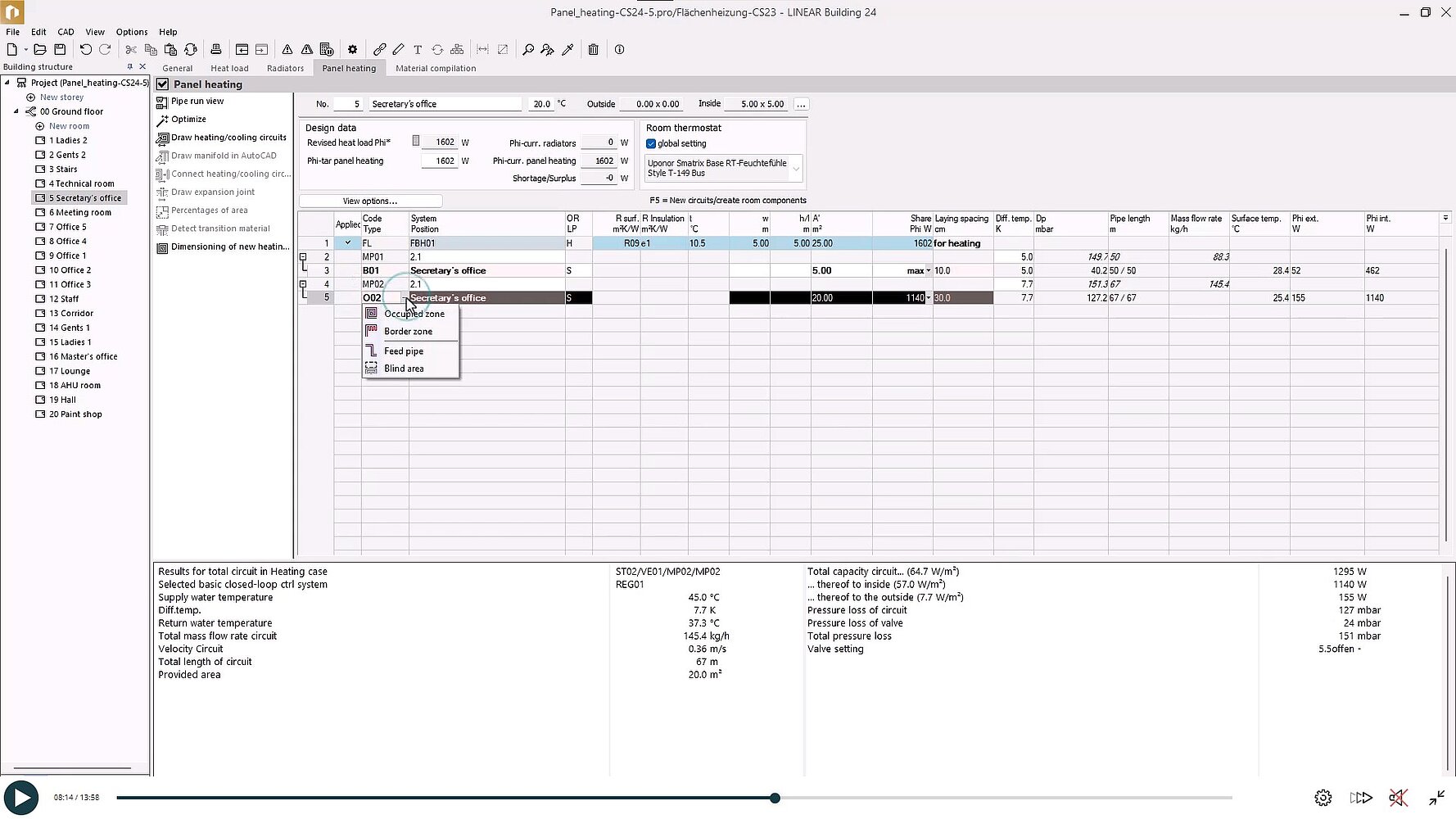Toggle the Applied checkmark in row 1
This screenshot has height=819, width=1456.
pyautogui.click(x=348, y=243)
